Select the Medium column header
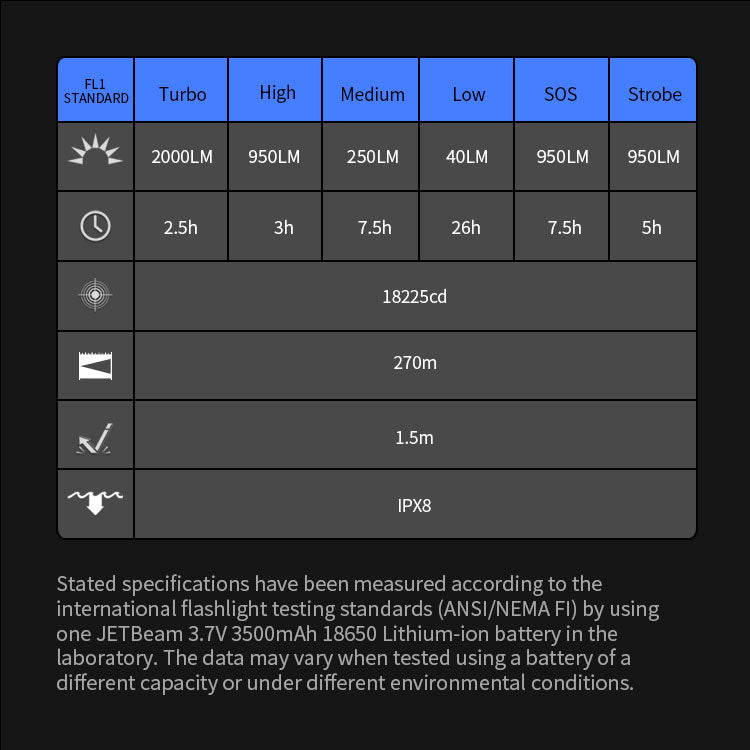 [x=372, y=94]
